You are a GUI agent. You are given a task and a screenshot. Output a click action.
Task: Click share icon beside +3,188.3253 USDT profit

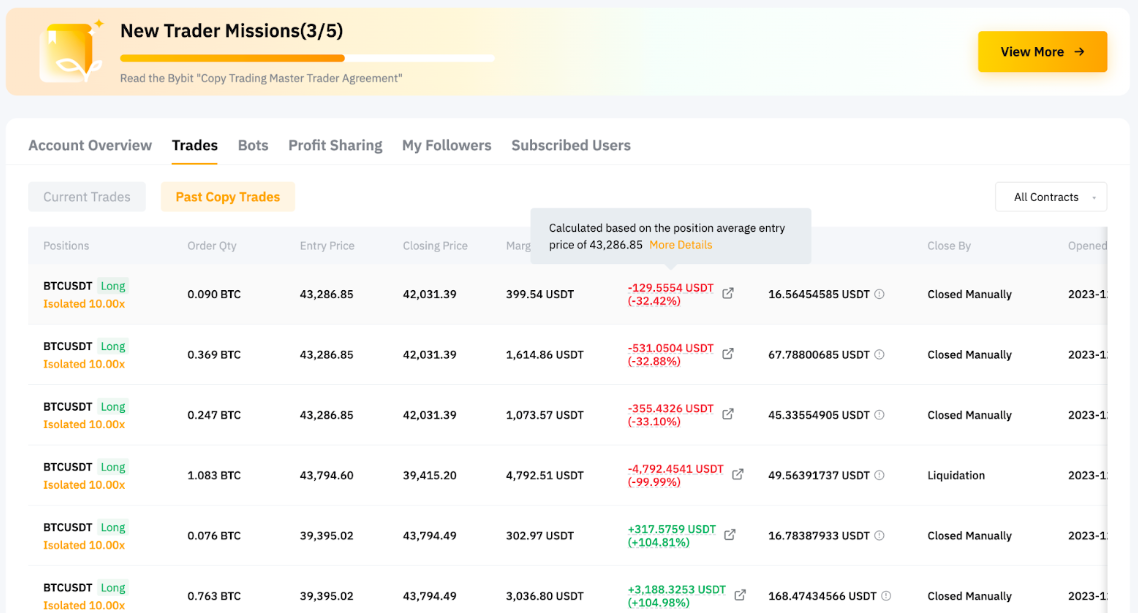[x=740, y=595]
